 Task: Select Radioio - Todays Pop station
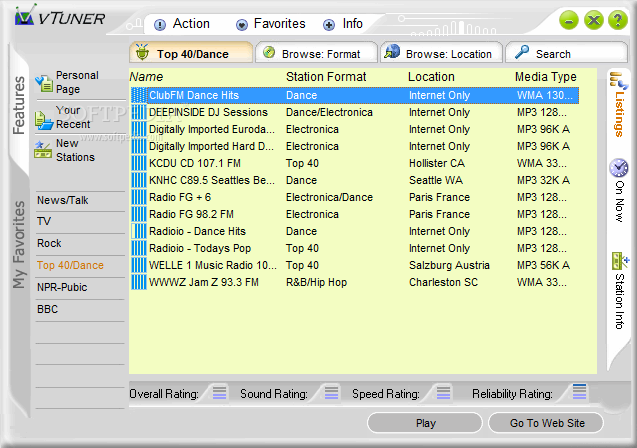click(355, 248)
